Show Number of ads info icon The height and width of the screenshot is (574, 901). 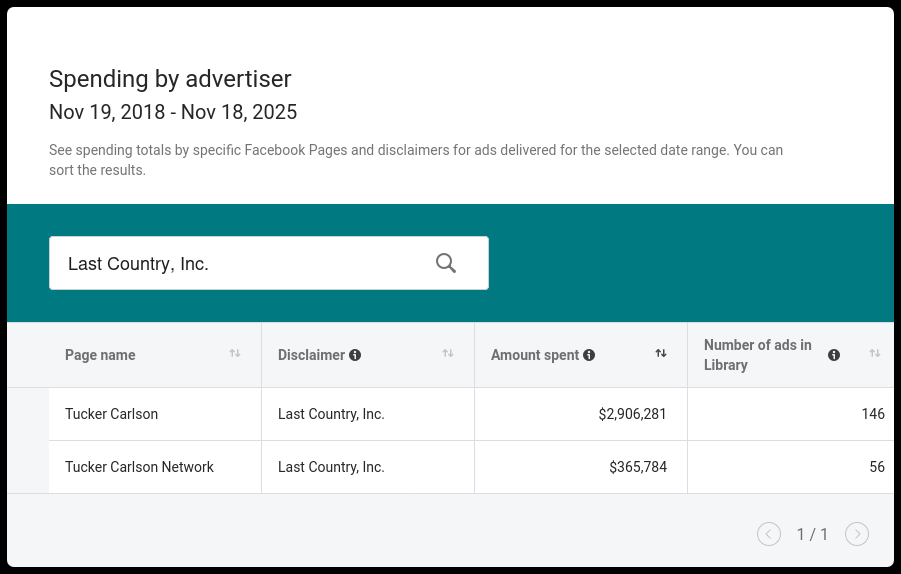[834, 355]
